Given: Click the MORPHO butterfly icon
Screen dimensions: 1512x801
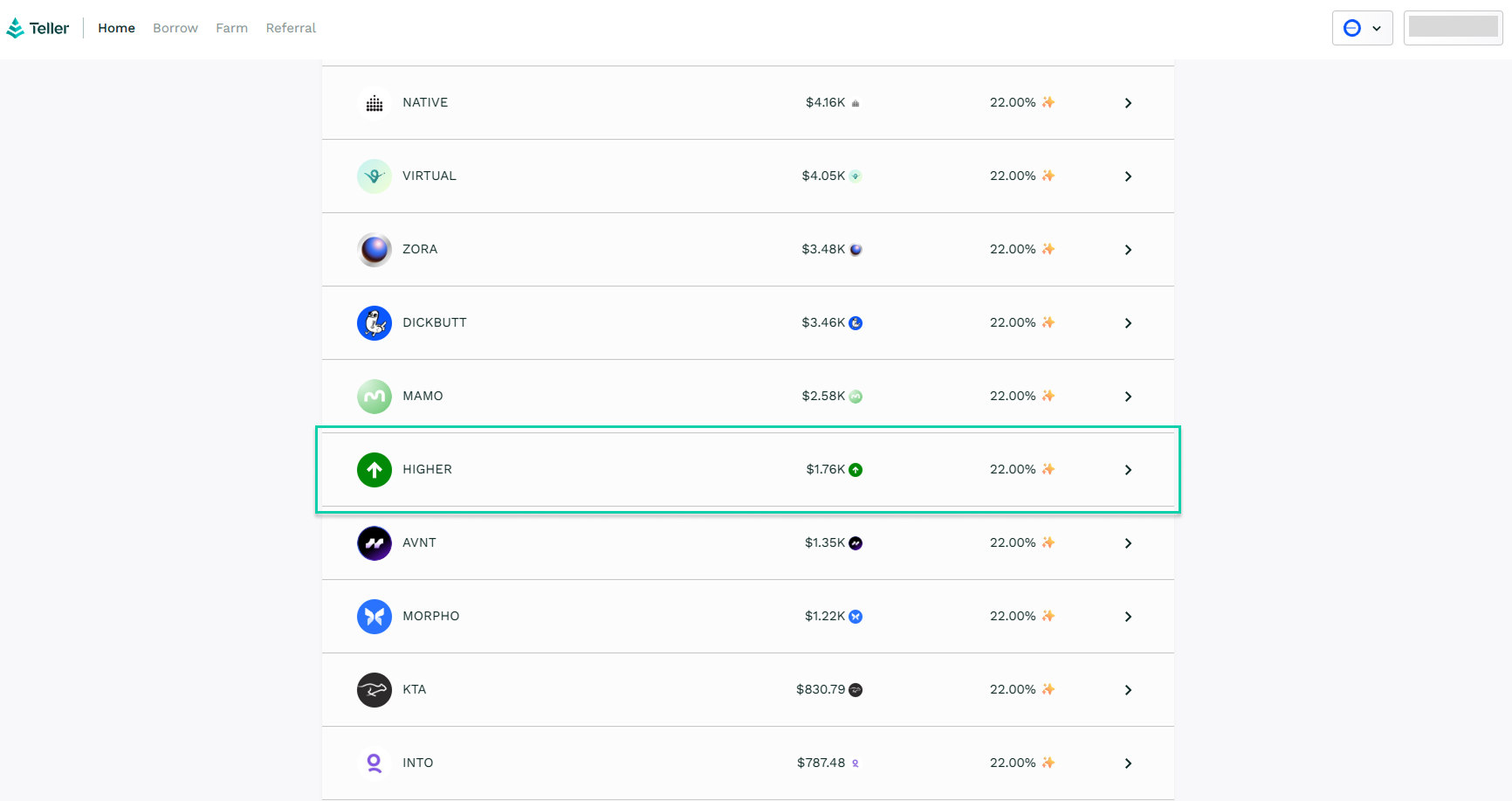Looking at the screenshot, I should coord(375,617).
